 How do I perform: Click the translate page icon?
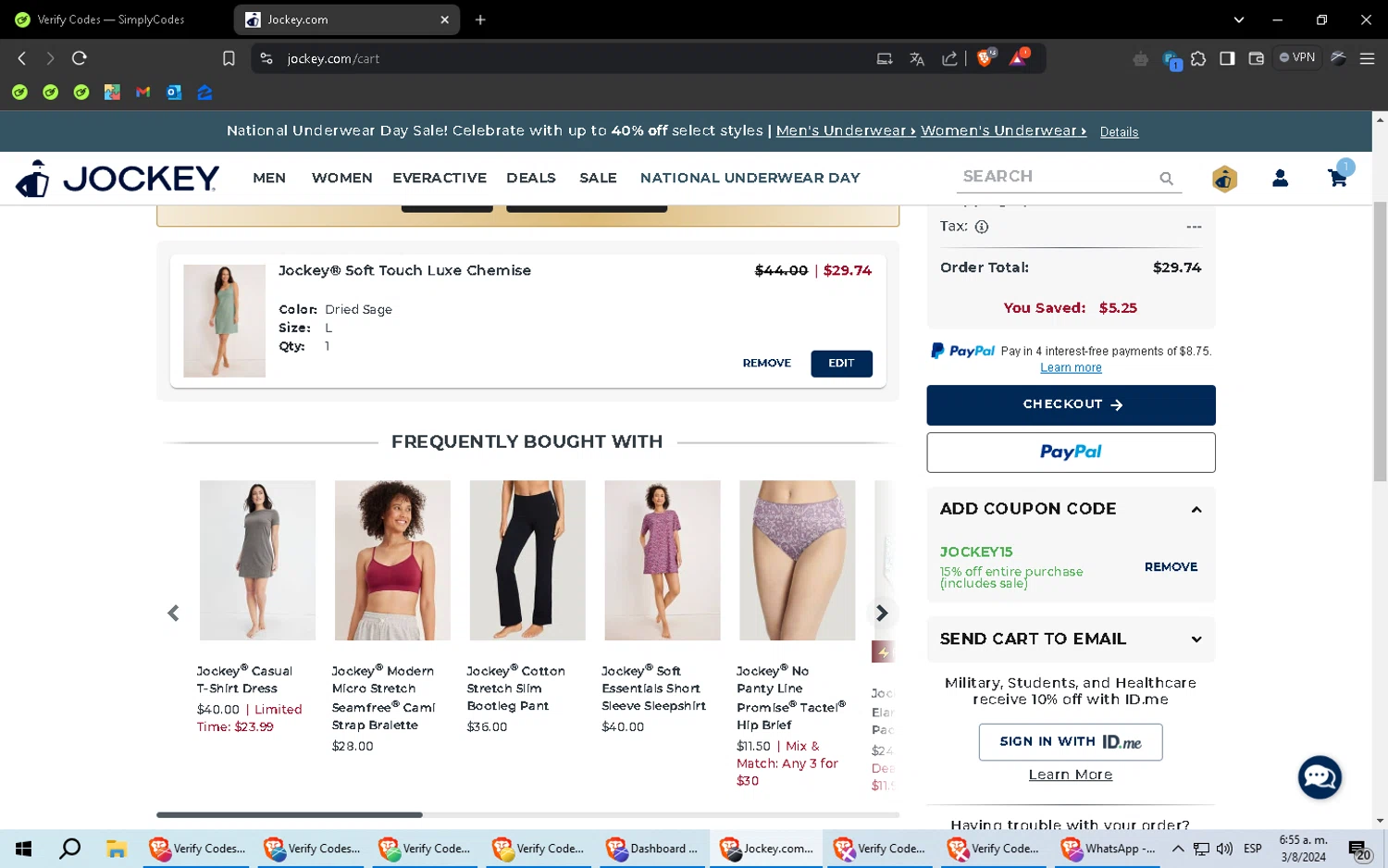(917, 58)
